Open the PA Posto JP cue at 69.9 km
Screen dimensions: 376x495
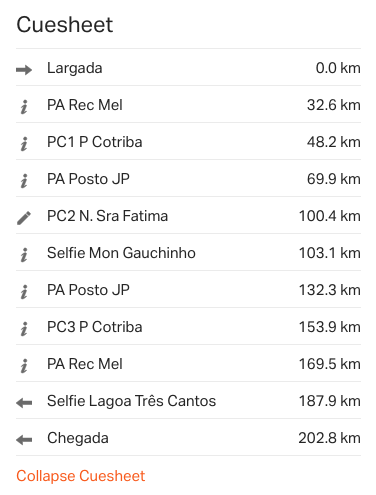[188, 178]
